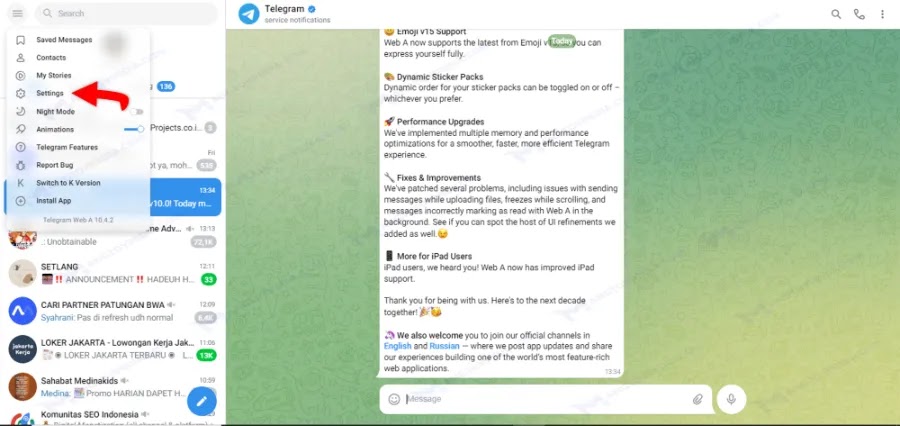Click the Message input field
Image resolution: width=900 pixels, height=426 pixels.
point(545,399)
